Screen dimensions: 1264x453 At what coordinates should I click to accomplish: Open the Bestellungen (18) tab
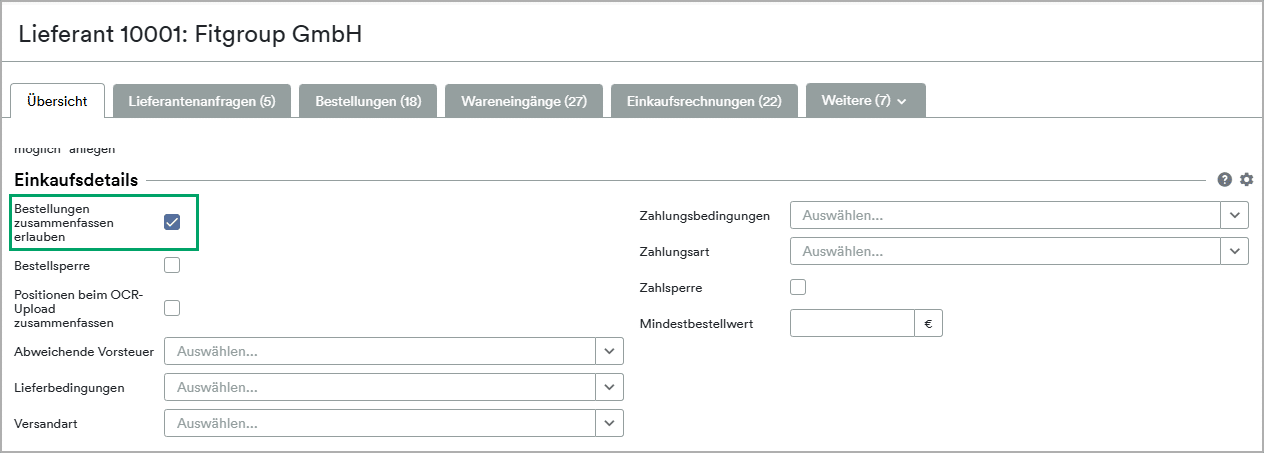(367, 101)
